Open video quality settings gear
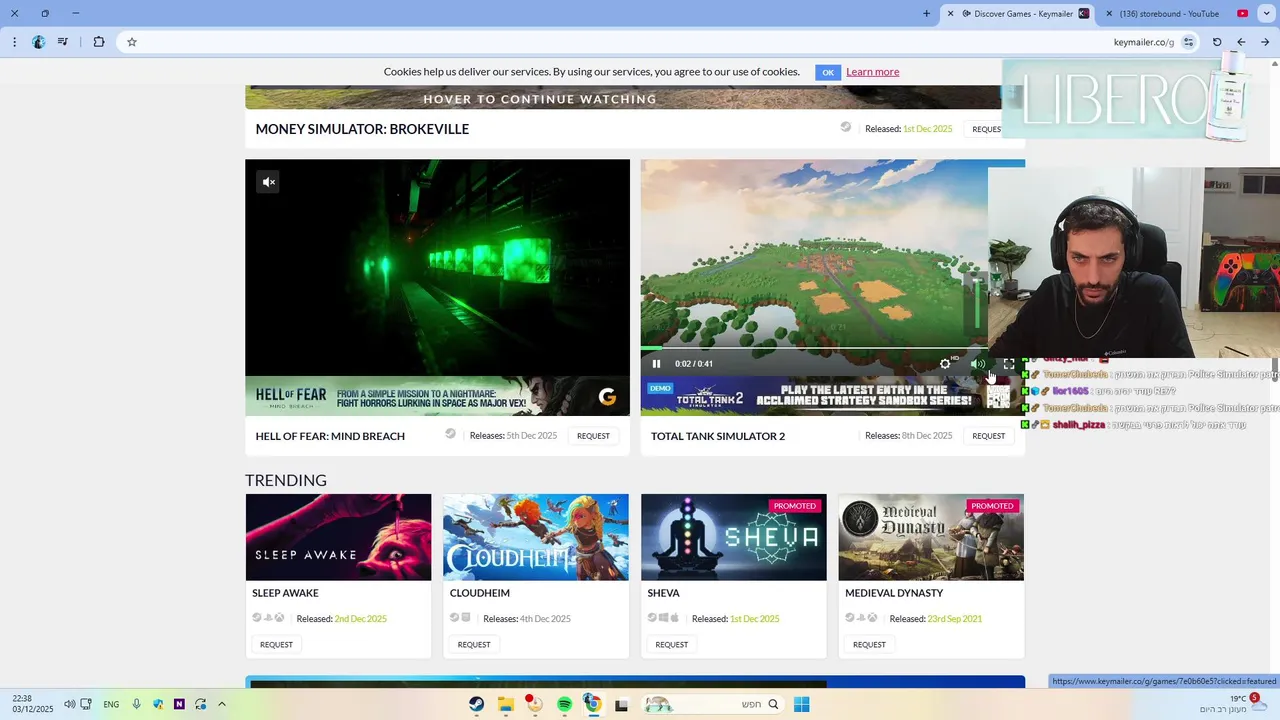Image resolution: width=1280 pixels, height=720 pixels. (945, 364)
